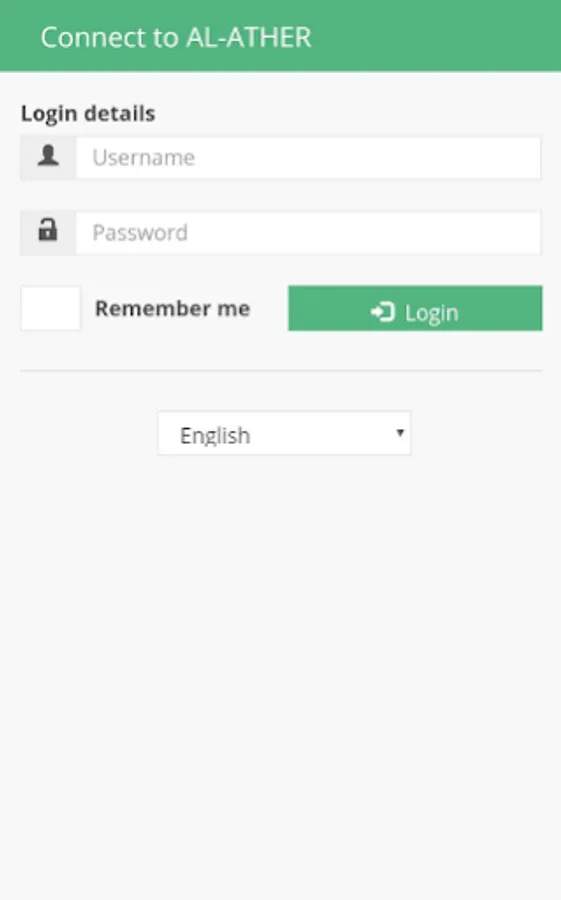Click the 'Remember me' label text
Image resolution: width=561 pixels, height=900 pixels.
point(172,308)
